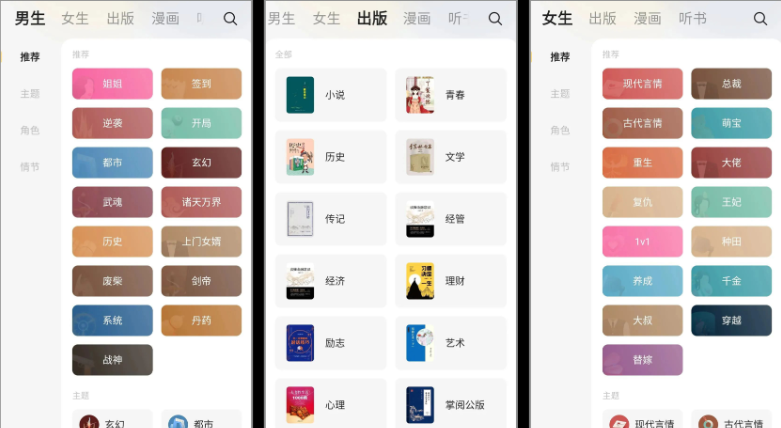Tap the 签到 tag
Image resolution: width=781 pixels, height=428 pixels.
[201, 84]
